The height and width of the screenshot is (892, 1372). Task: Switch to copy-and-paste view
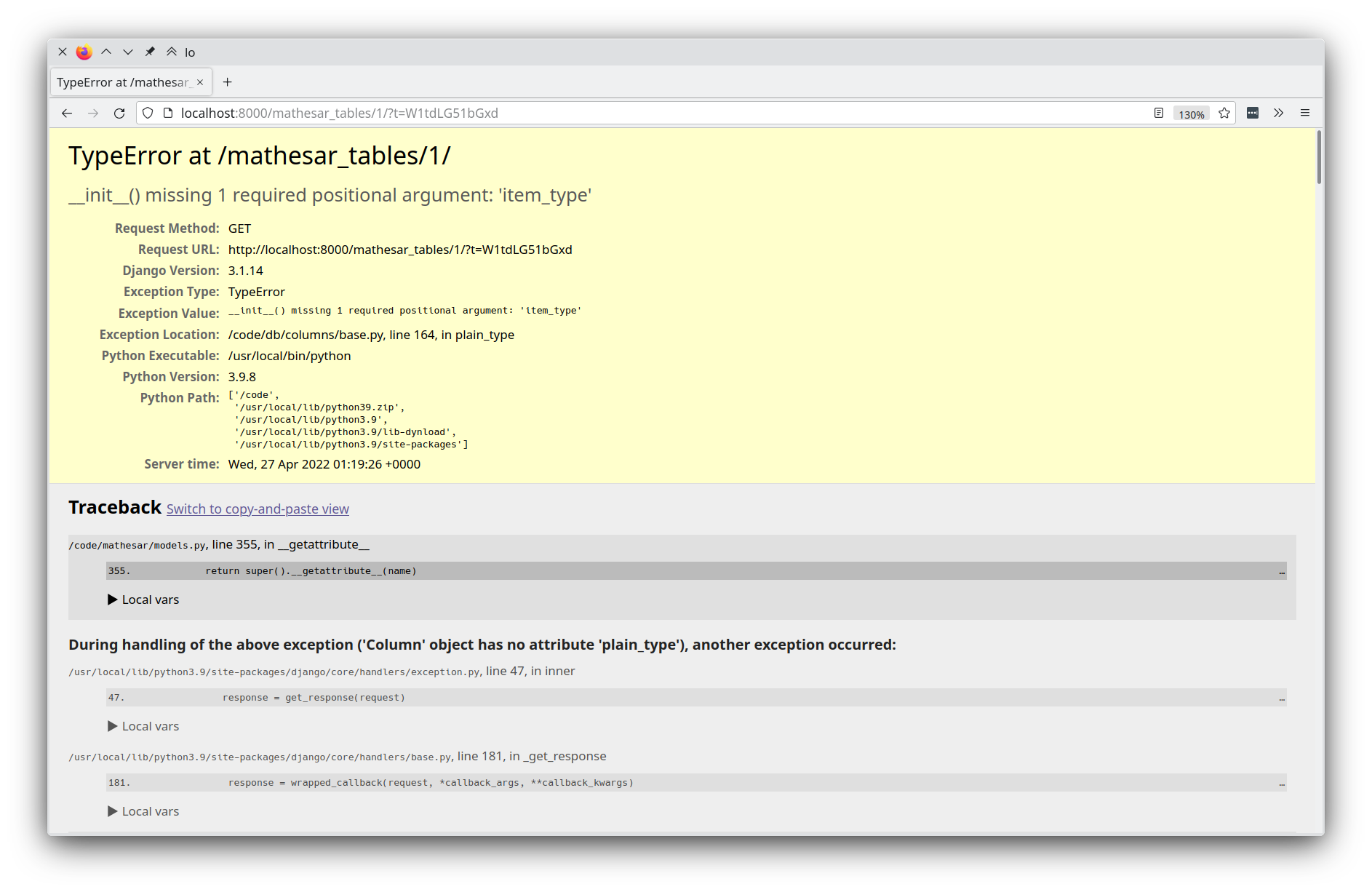tap(258, 509)
